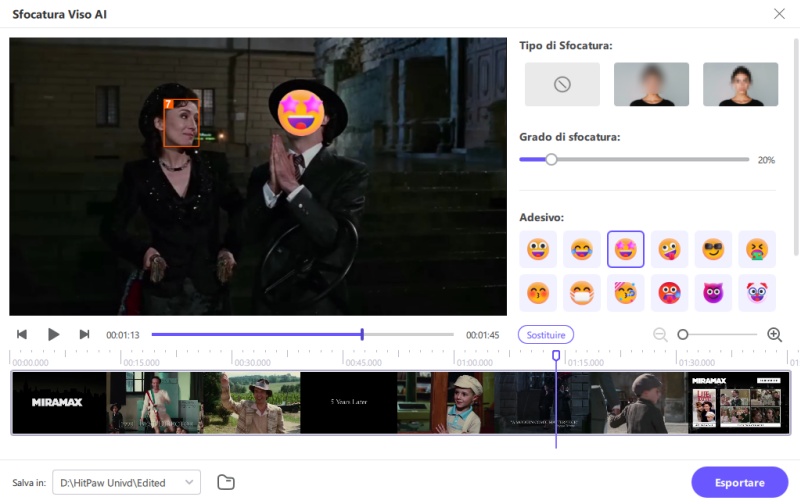The image size is (800, 504).
Task: Choose the purple devil emoji sticker
Action: coord(713,293)
